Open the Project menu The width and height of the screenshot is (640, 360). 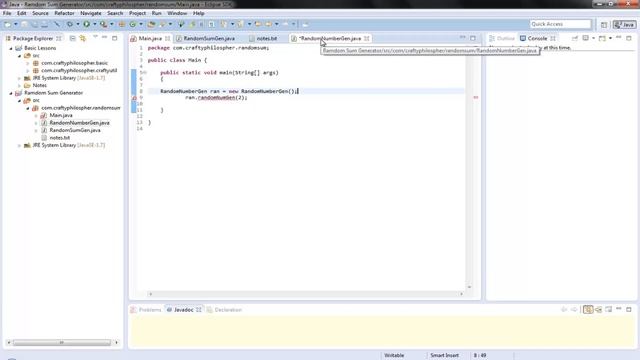(137, 13)
